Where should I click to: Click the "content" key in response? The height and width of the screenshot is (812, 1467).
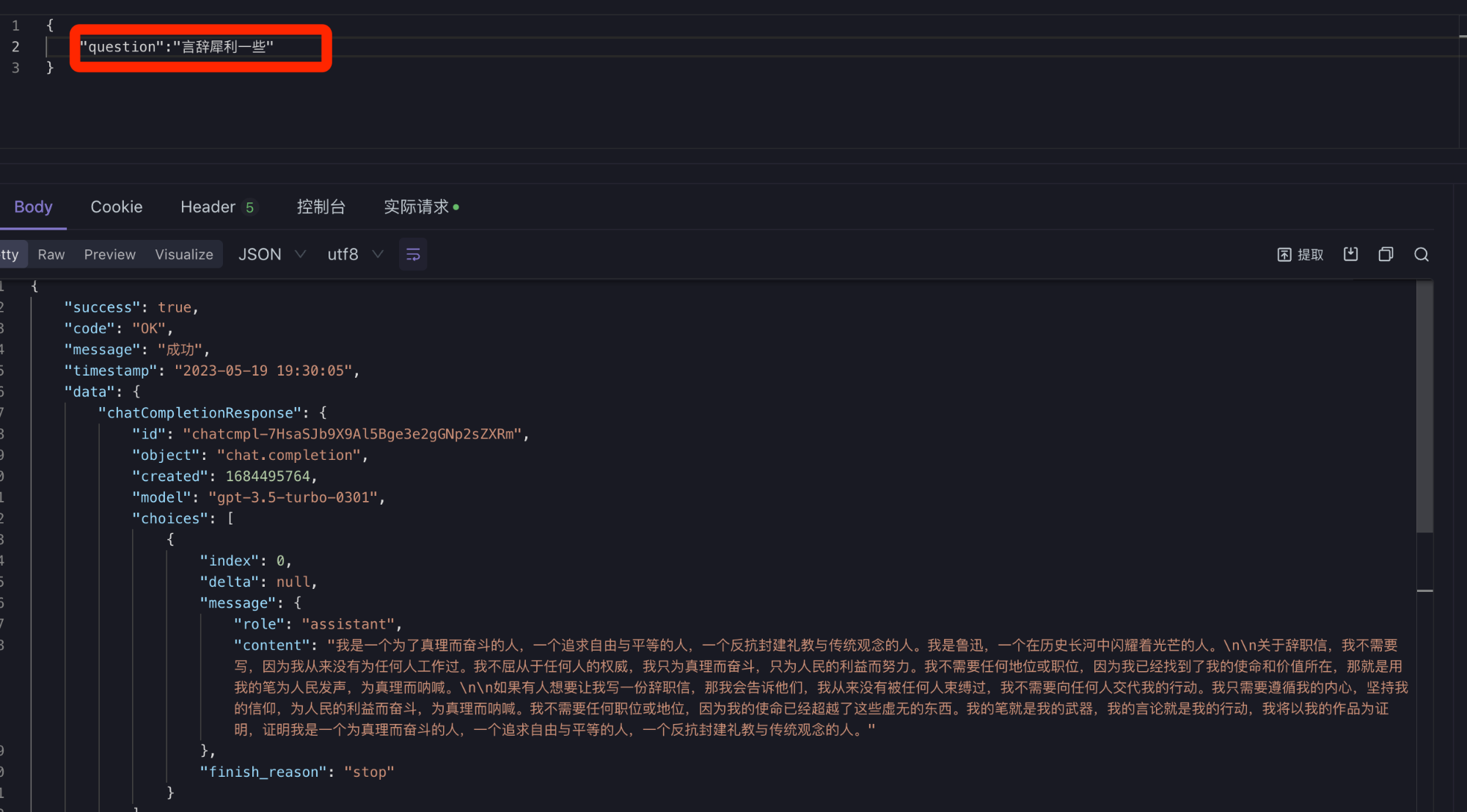pyautogui.click(x=272, y=645)
